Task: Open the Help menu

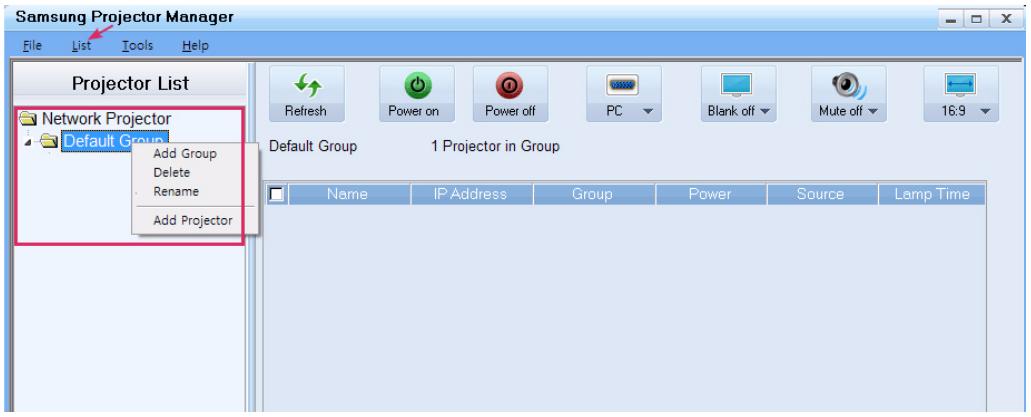Action: pos(195,45)
